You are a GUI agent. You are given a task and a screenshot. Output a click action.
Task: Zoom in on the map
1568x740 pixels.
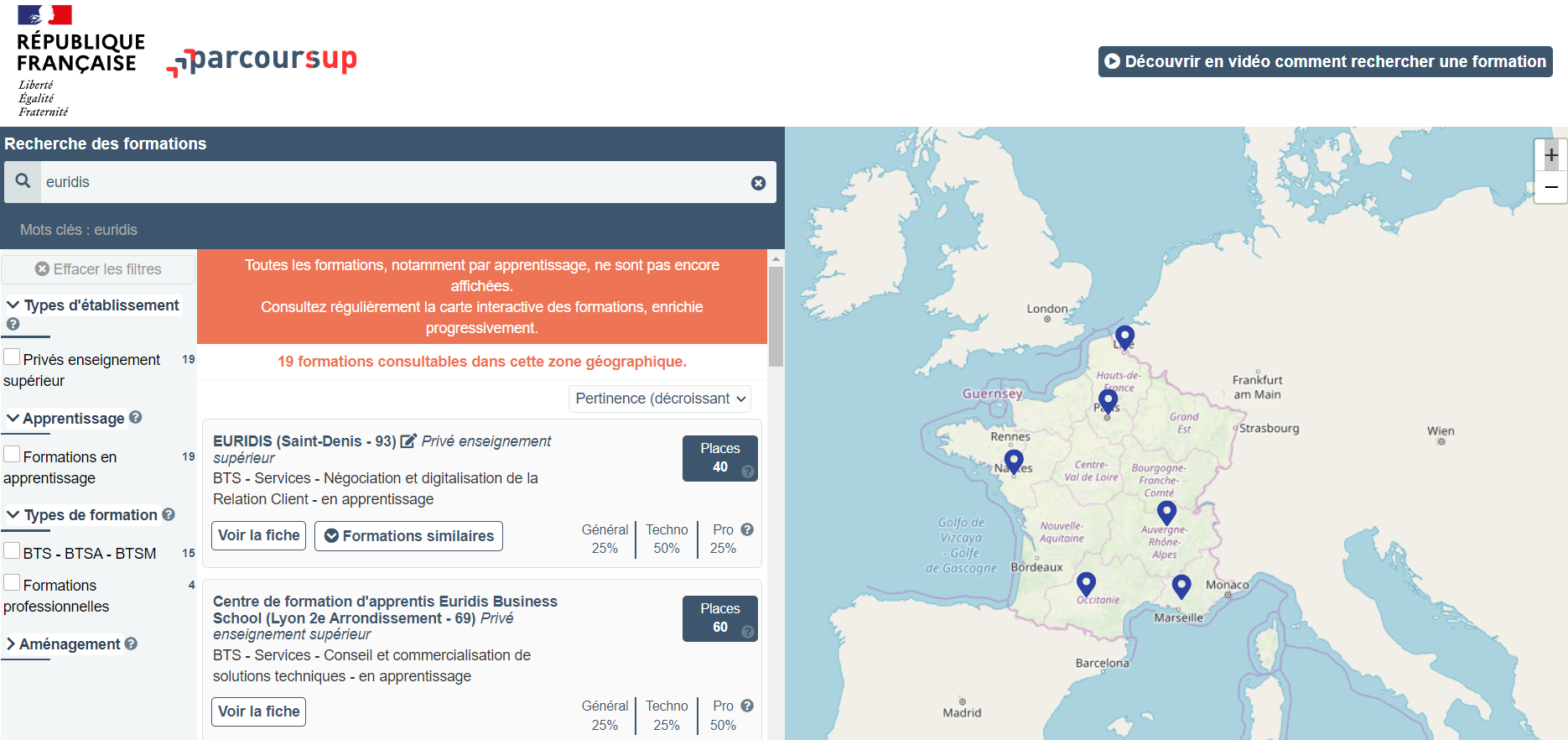pyautogui.click(x=1551, y=155)
